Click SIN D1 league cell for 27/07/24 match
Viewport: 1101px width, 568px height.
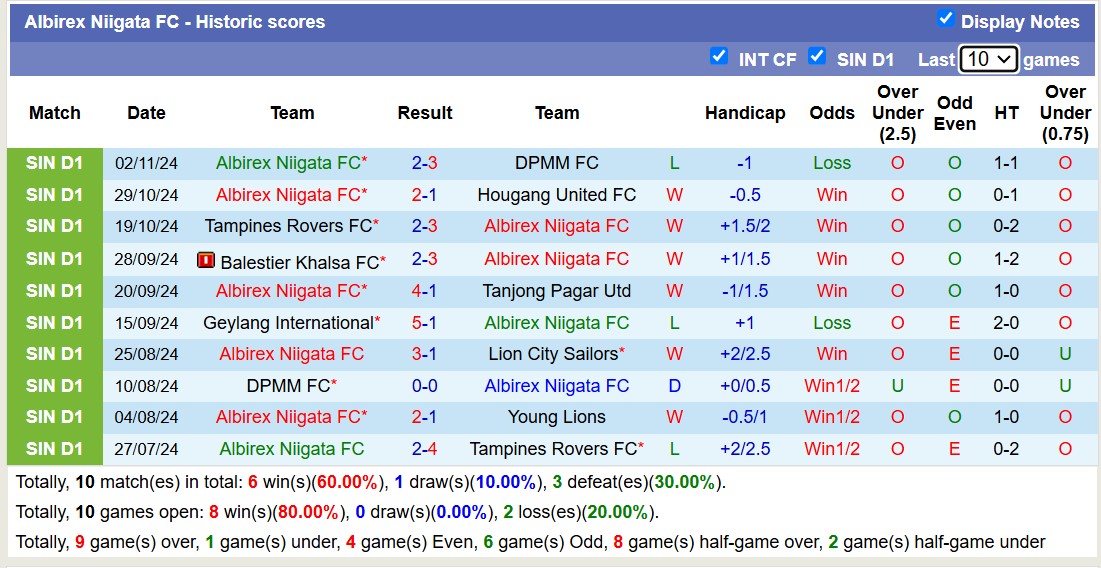(x=55, y=449)
